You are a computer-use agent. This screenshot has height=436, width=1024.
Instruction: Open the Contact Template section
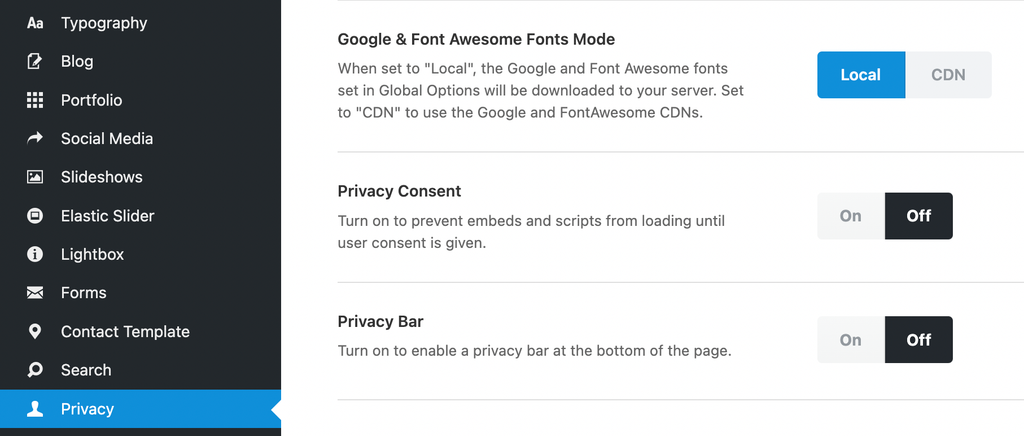coord(124,331)
